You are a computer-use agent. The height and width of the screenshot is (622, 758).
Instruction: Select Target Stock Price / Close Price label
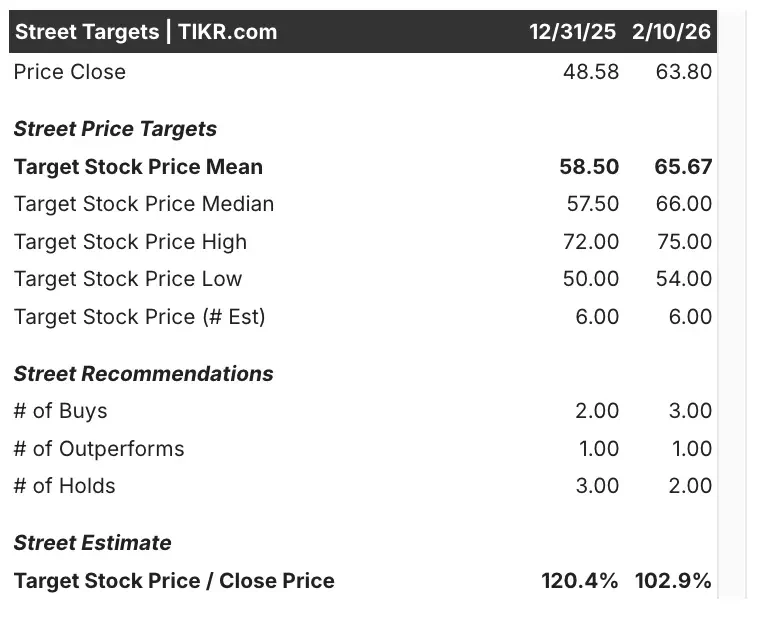[174, 581]
